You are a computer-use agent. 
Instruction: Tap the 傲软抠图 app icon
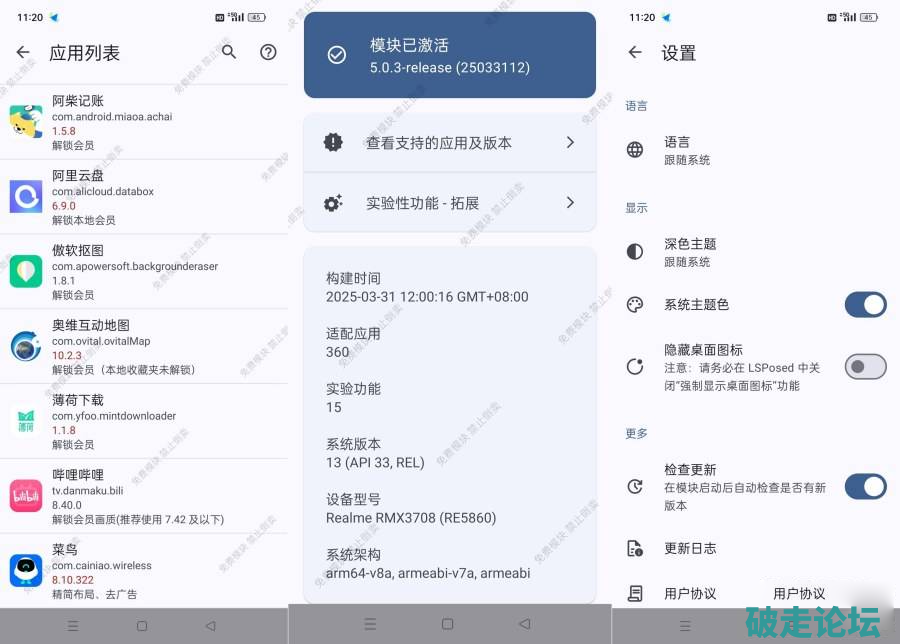(26, 271)
